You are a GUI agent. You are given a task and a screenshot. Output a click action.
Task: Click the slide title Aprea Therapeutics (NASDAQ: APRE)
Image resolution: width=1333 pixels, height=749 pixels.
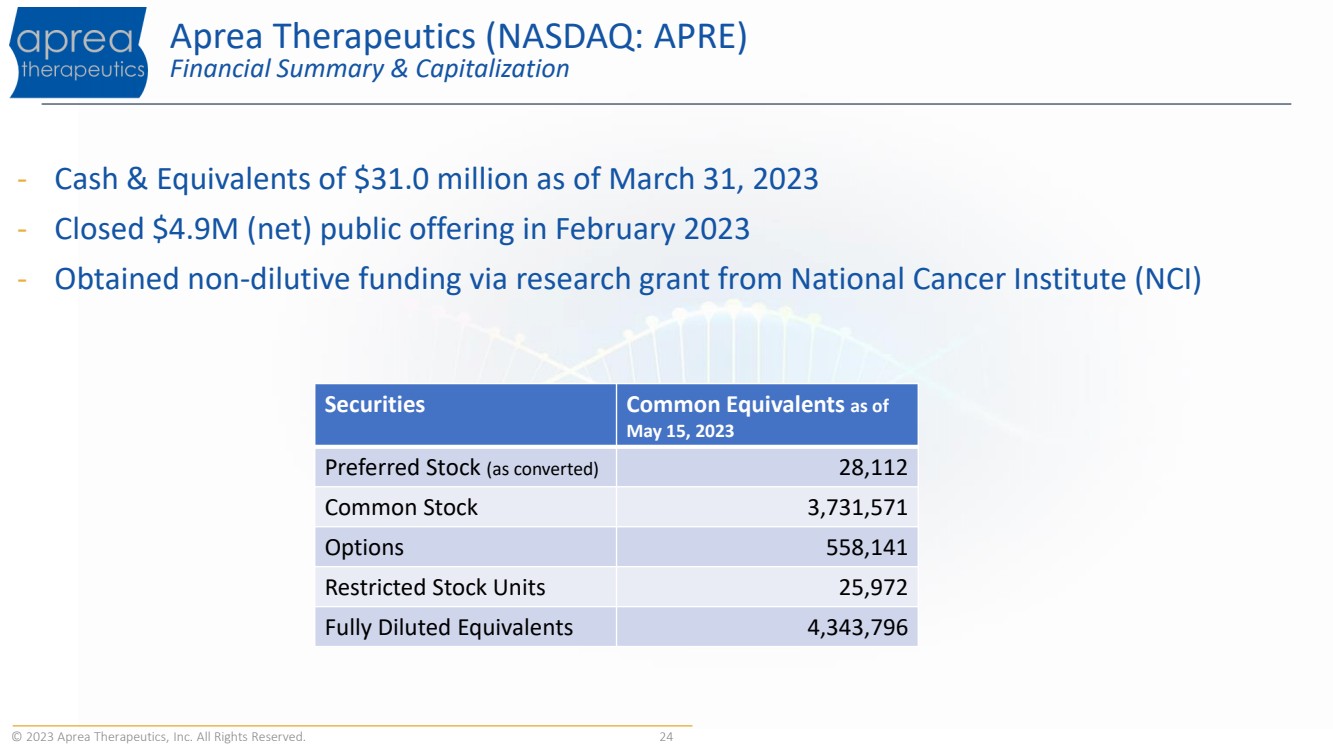click(x=458, y=37)
